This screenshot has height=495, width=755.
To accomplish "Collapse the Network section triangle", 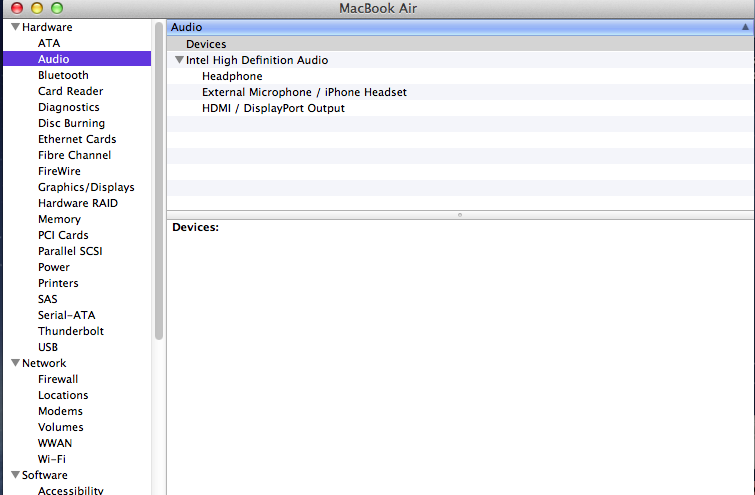I will pos(15,363).
